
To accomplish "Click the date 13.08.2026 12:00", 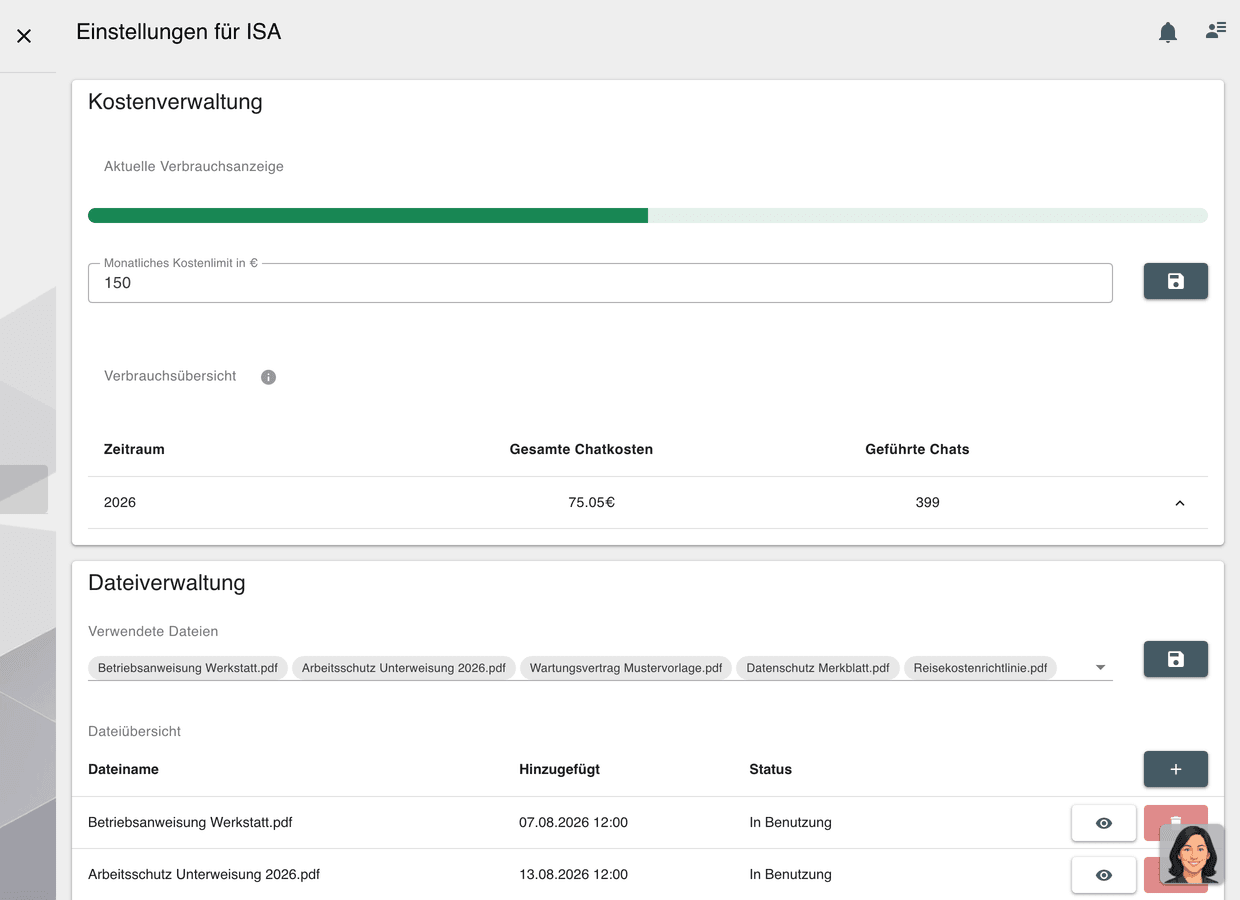I will tap(573, 874).
